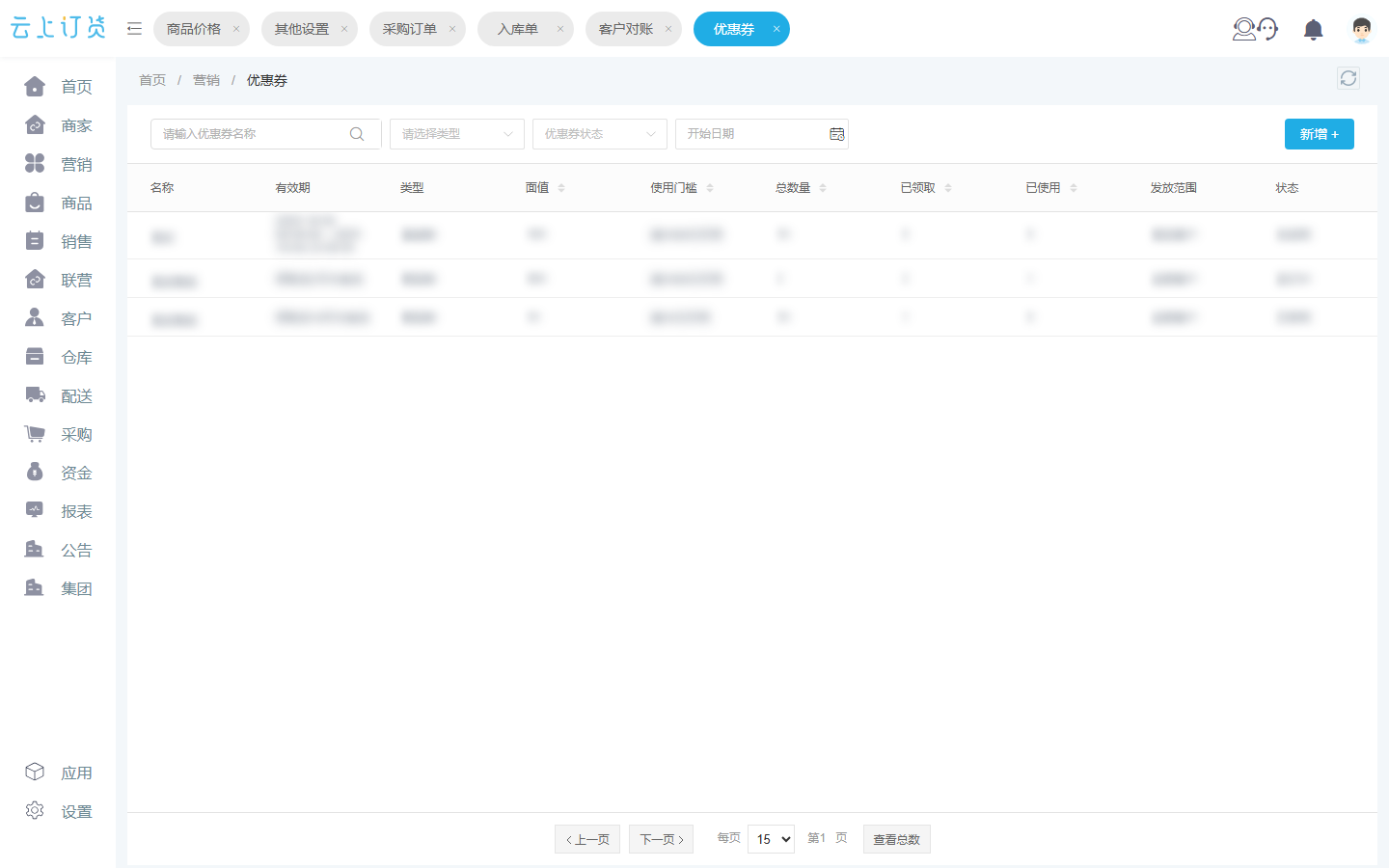Sort by the 使用门槛 column

(710, 188)
